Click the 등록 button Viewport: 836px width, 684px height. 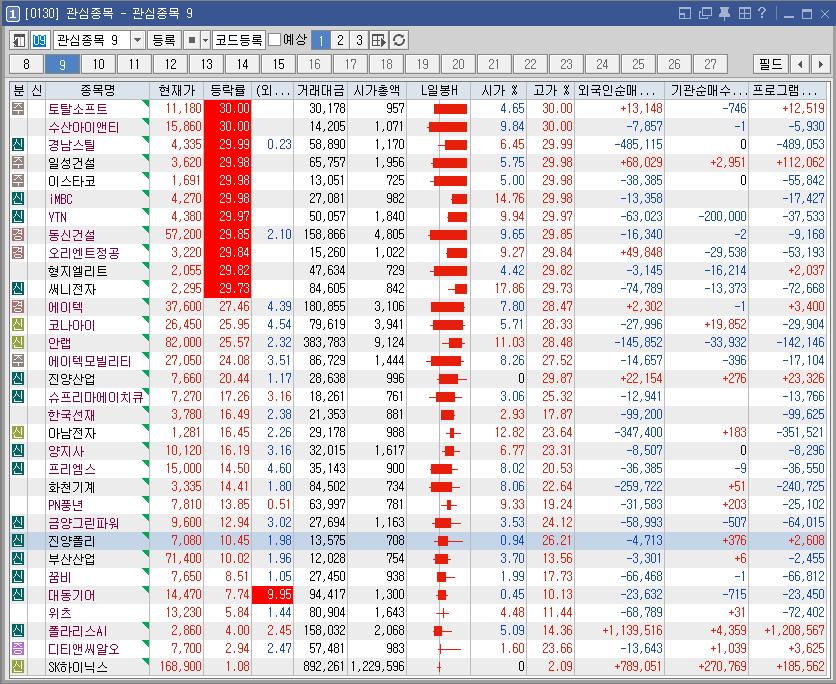click(164, 41)
